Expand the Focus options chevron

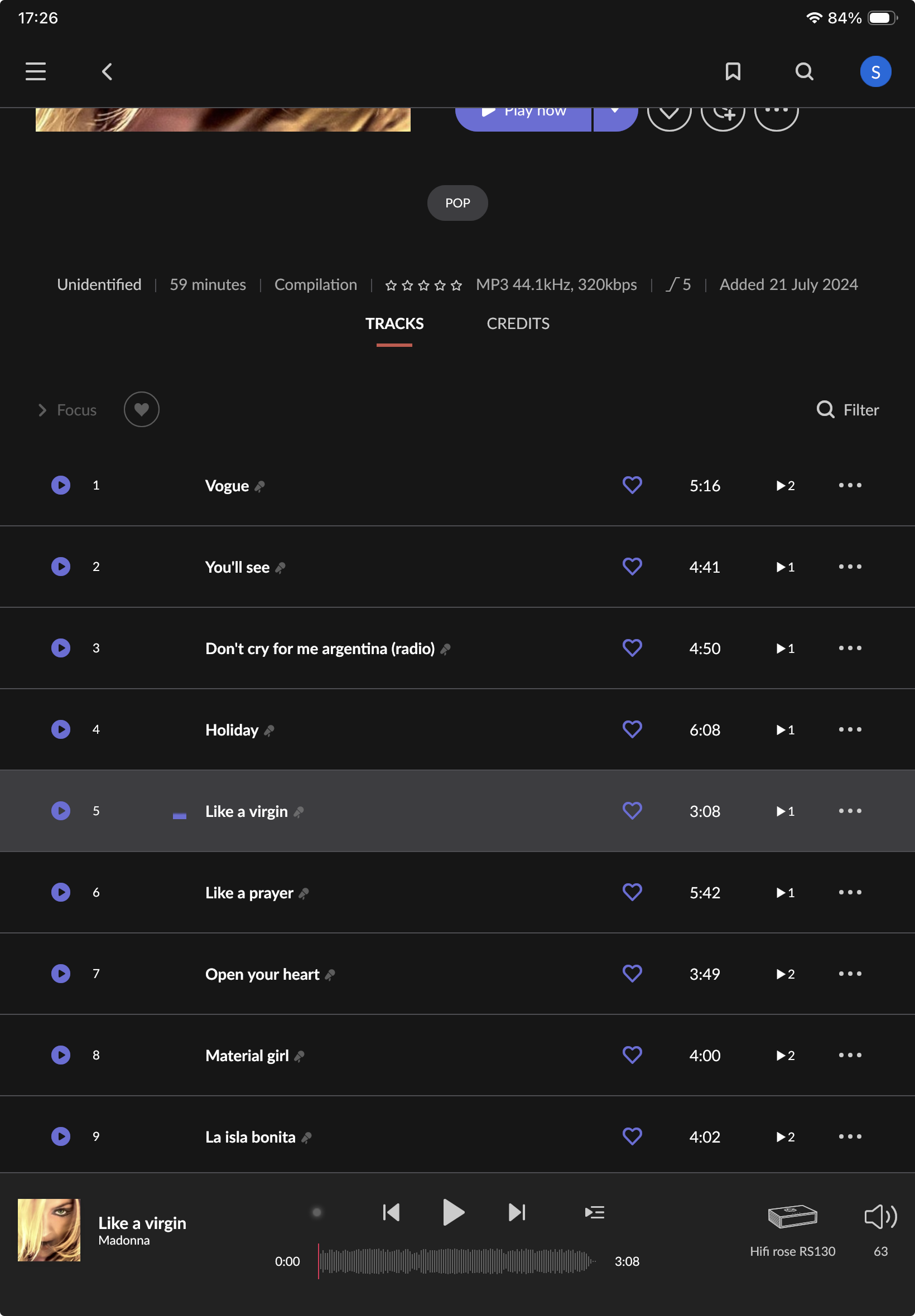[x=42, y=410]
